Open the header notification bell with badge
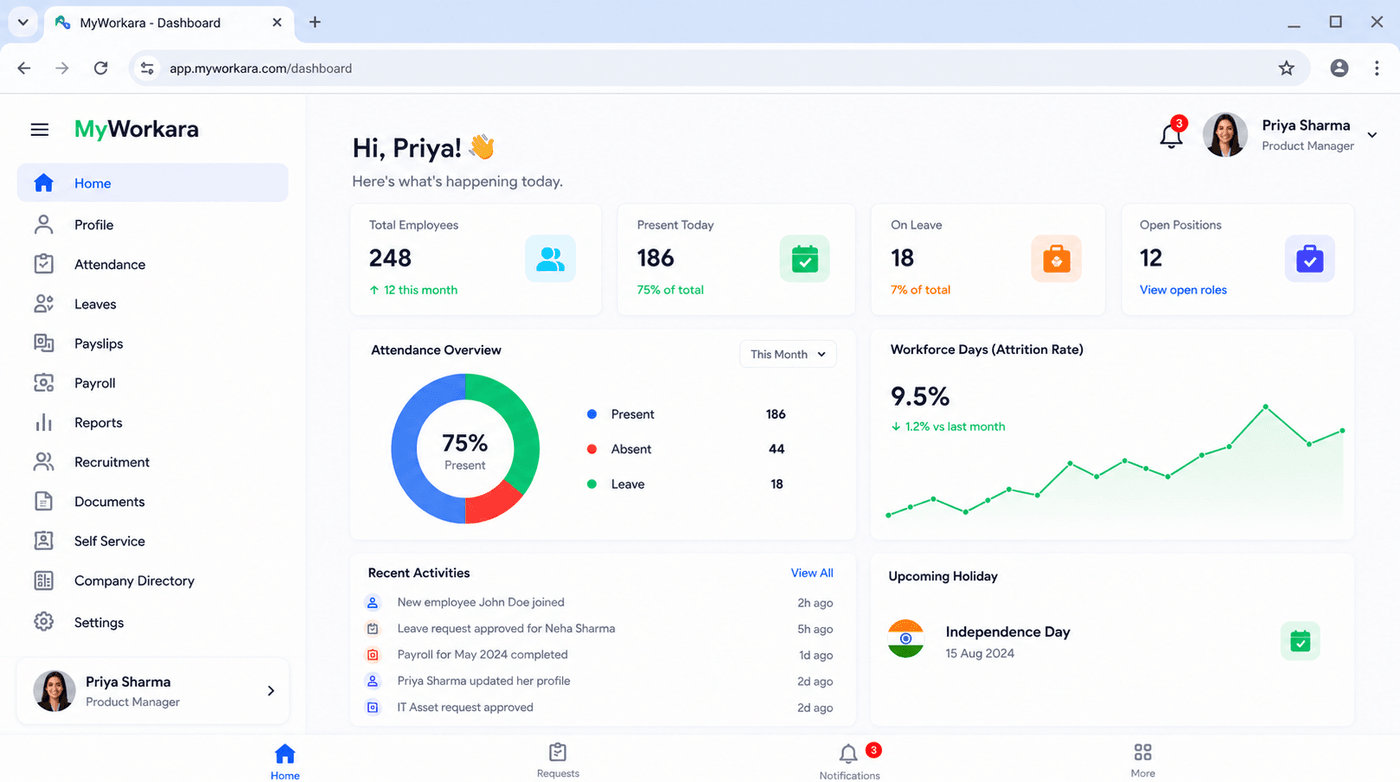 [x=1172, y=135]
